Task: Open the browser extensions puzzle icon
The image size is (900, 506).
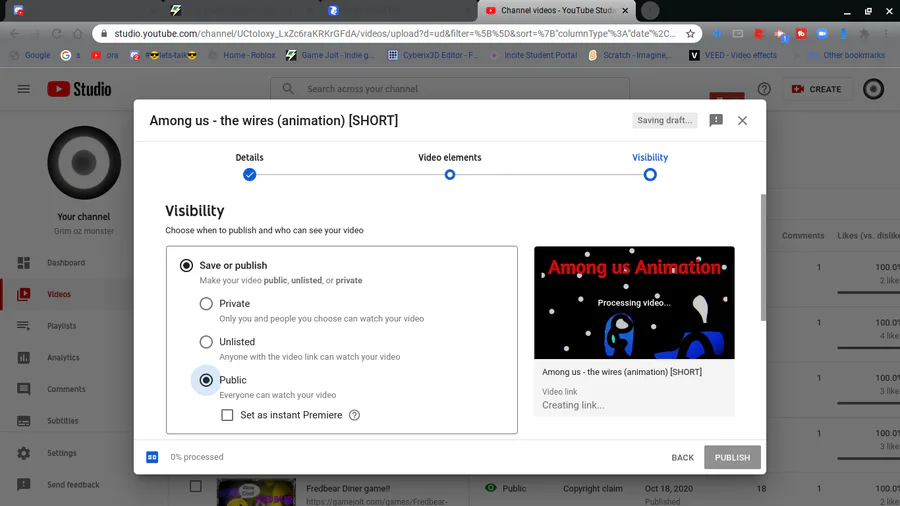Action: coord(864,34)
